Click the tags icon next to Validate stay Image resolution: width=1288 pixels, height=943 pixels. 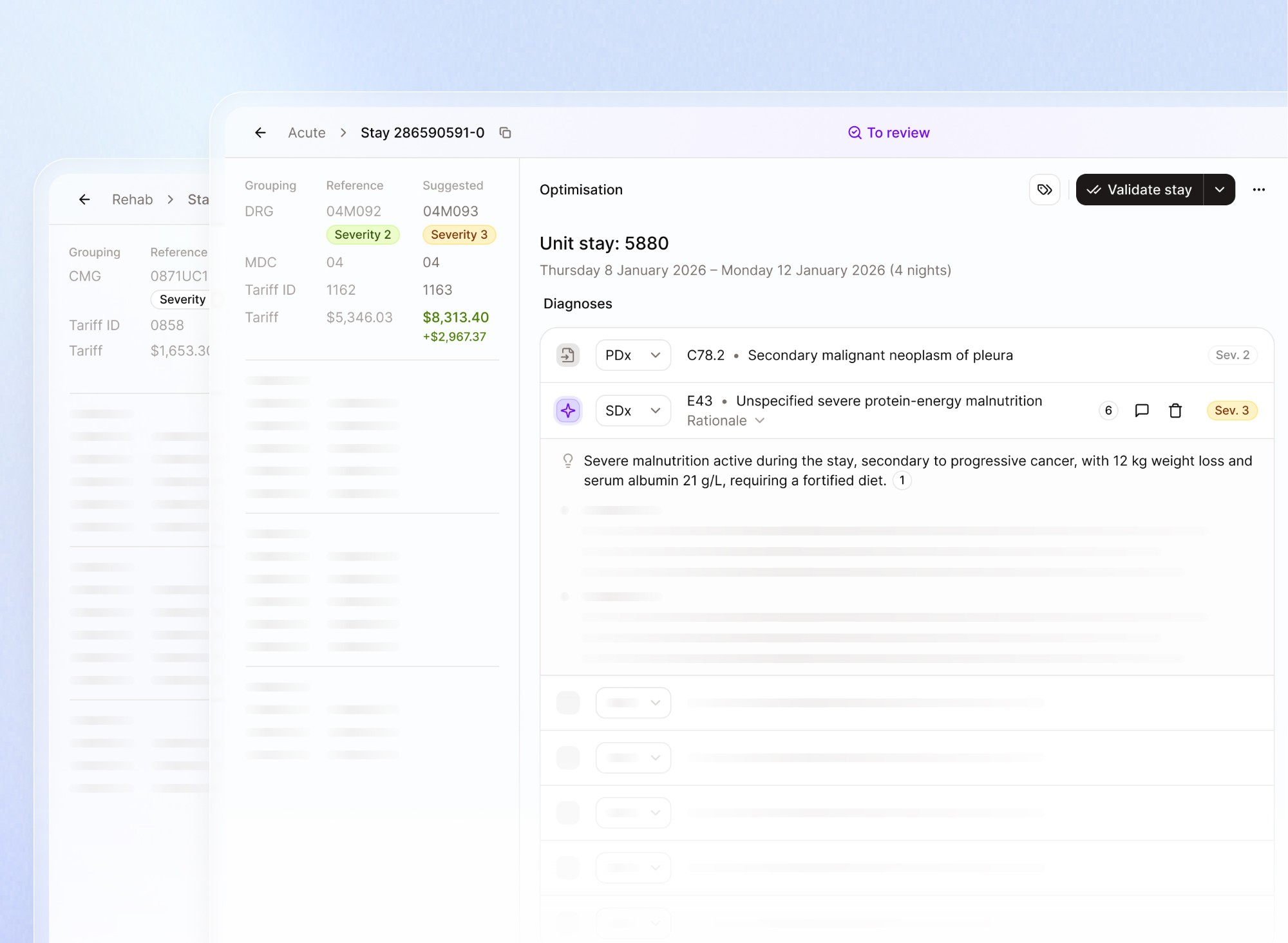point(1045,190)
